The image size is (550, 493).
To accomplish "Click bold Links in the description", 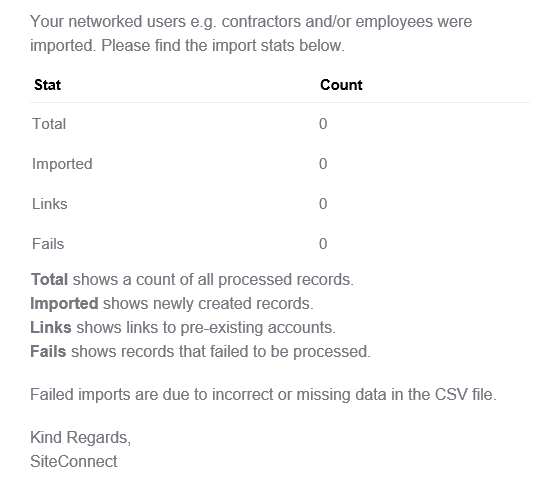I will pyautogui.click(x=51, y=327).
